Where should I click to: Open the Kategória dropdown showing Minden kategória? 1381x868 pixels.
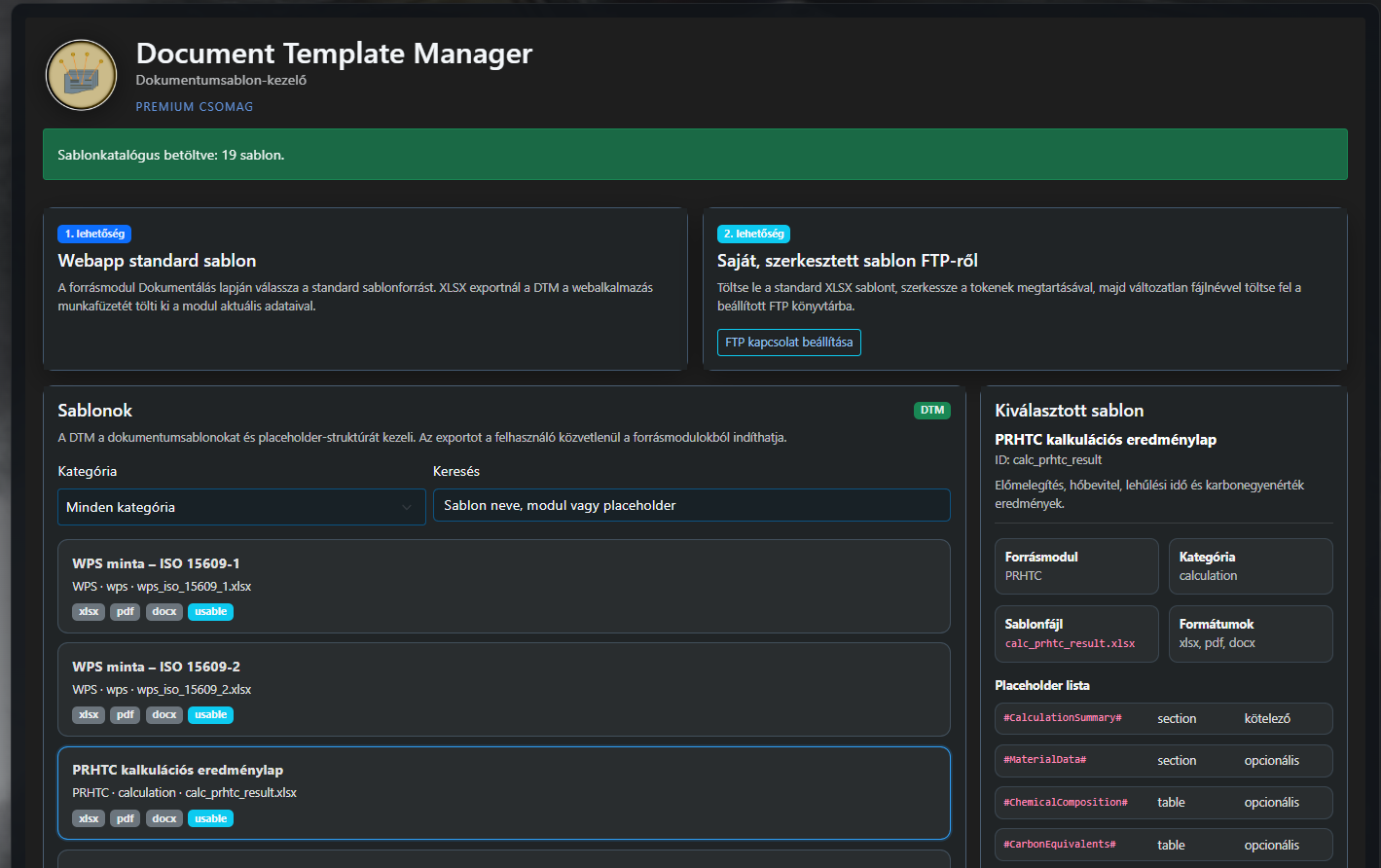(x=241, y=507)
